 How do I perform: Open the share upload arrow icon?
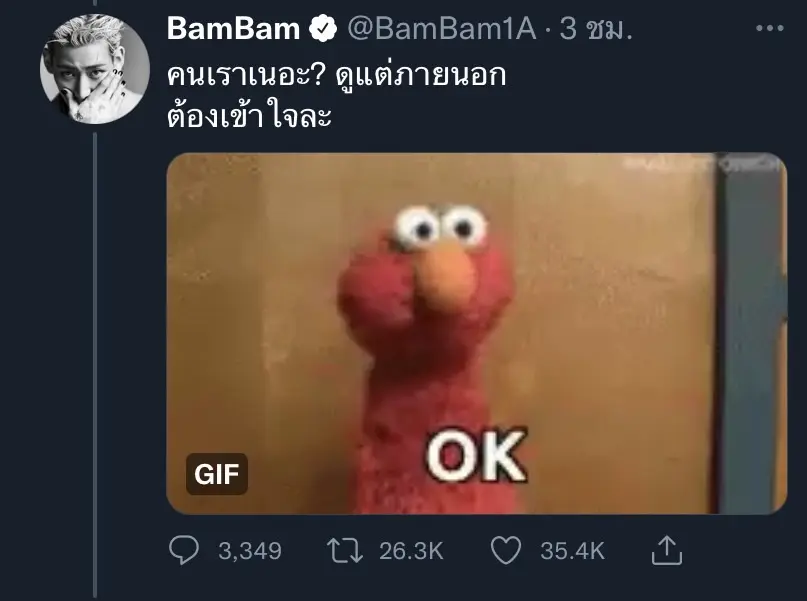click(666, 550)
